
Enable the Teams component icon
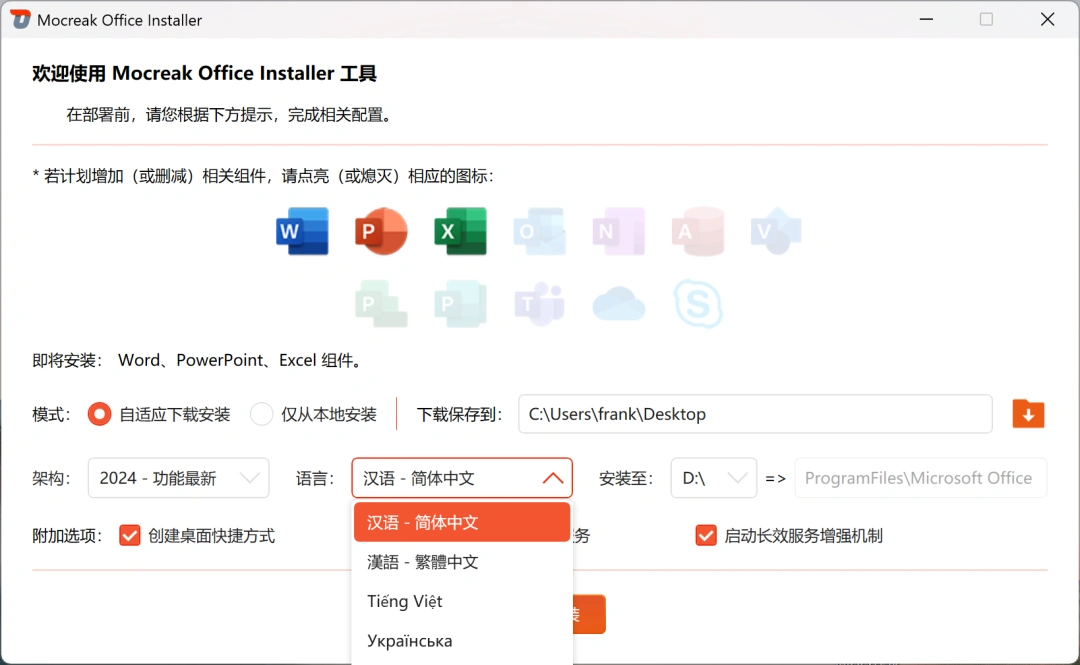539,304
